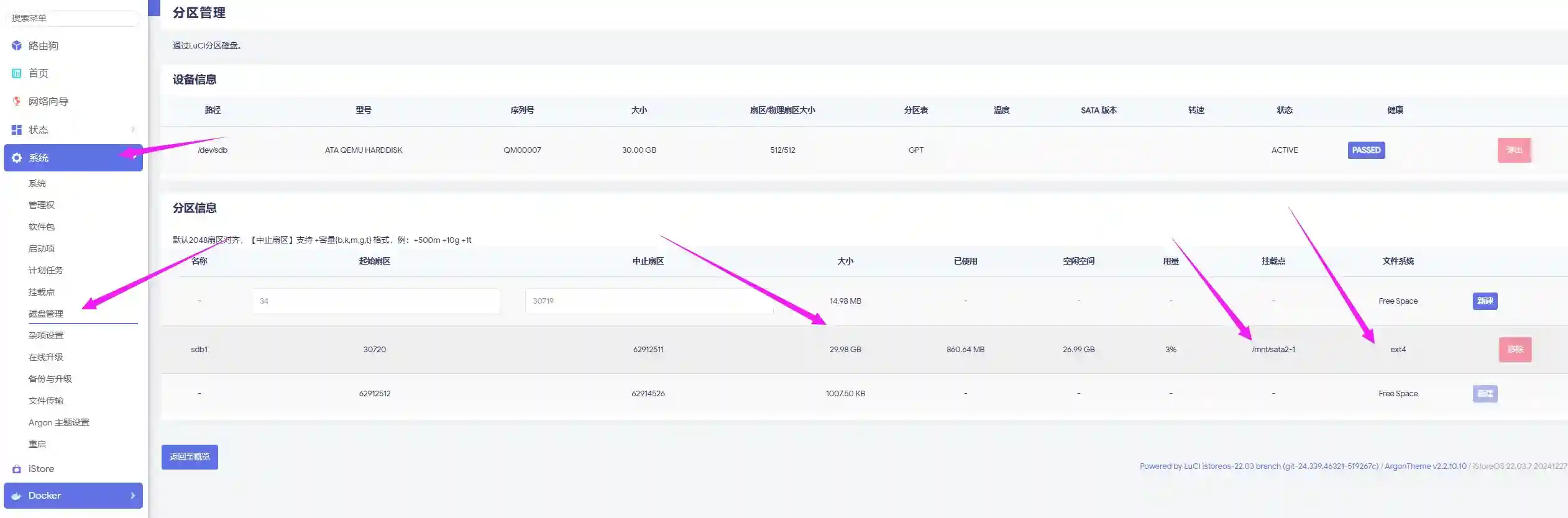
Task: Expand the Docker menu chevron
Action: click(x=133, y=496)
